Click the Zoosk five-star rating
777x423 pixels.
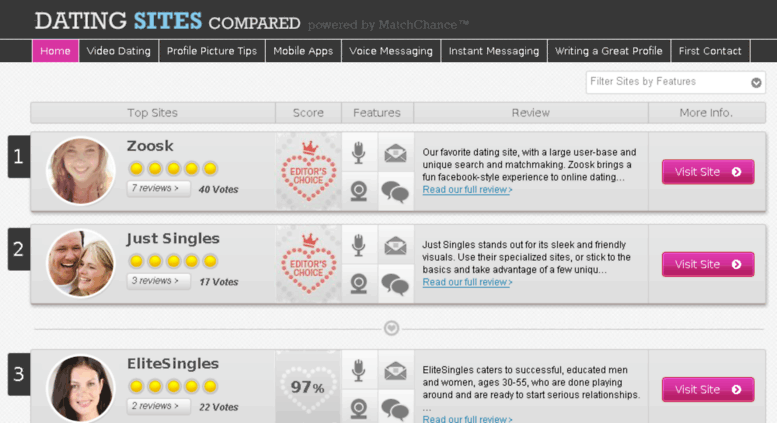(173, 168)
